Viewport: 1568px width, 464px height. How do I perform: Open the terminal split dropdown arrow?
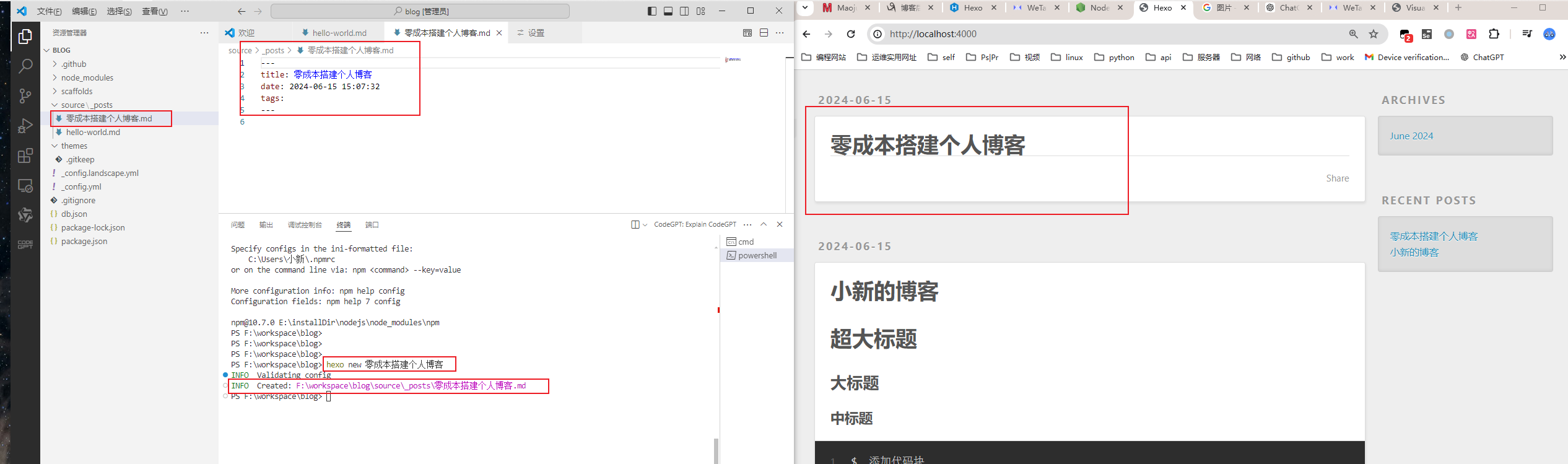pos(645,225)
